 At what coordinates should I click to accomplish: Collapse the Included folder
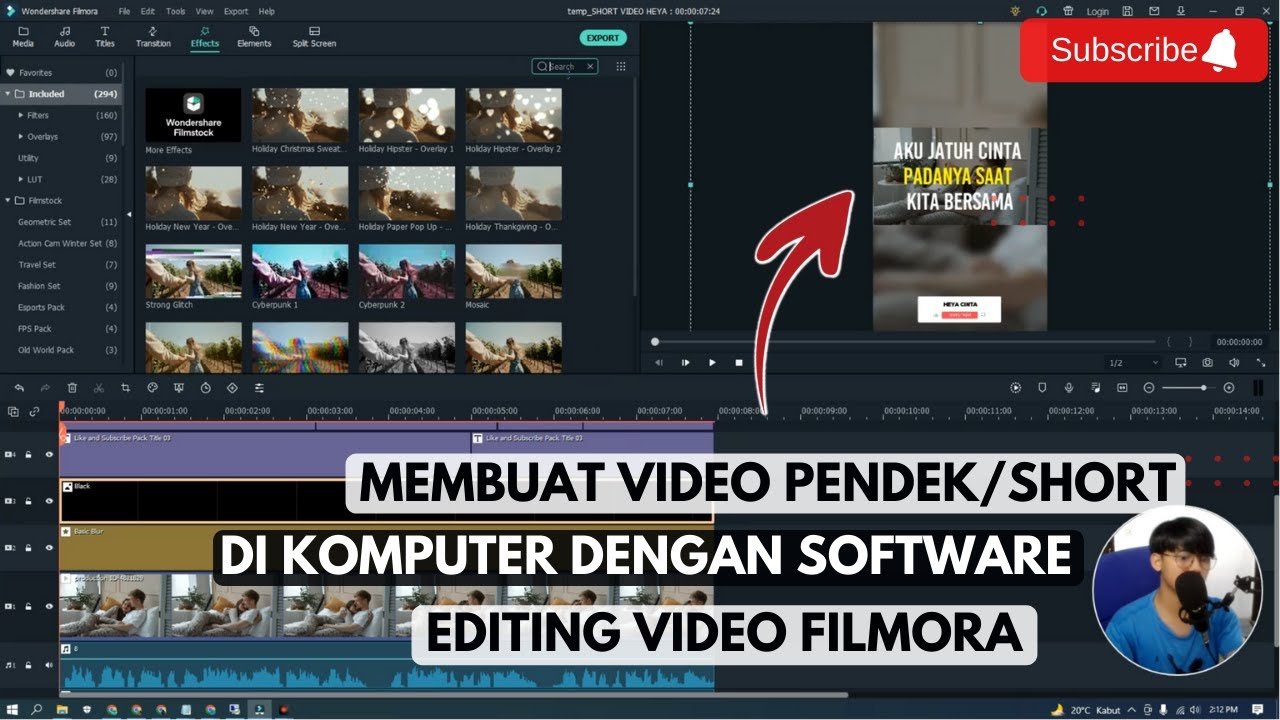click(8, 94)
